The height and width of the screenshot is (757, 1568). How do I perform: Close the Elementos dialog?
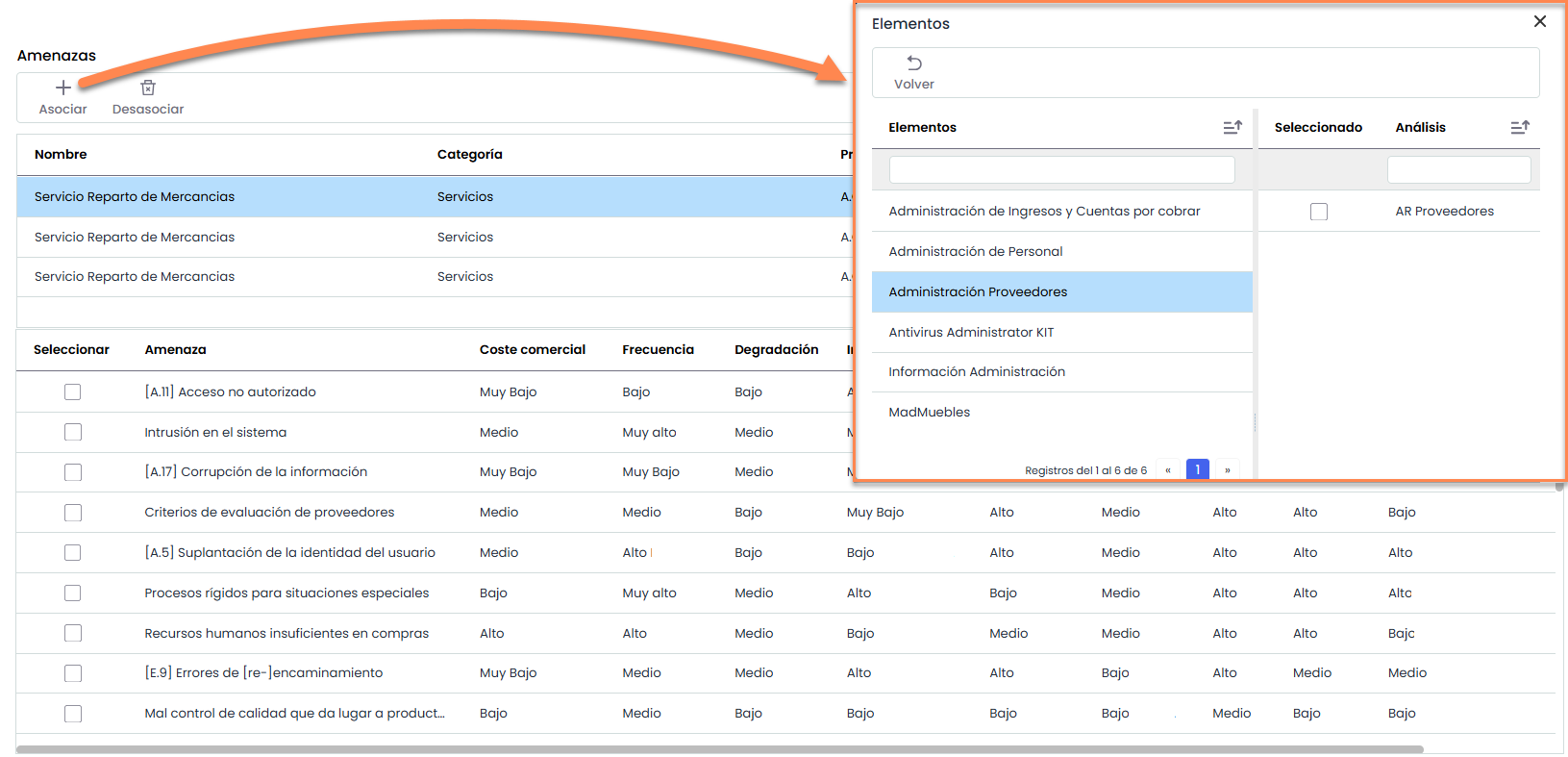(1540, 21)
